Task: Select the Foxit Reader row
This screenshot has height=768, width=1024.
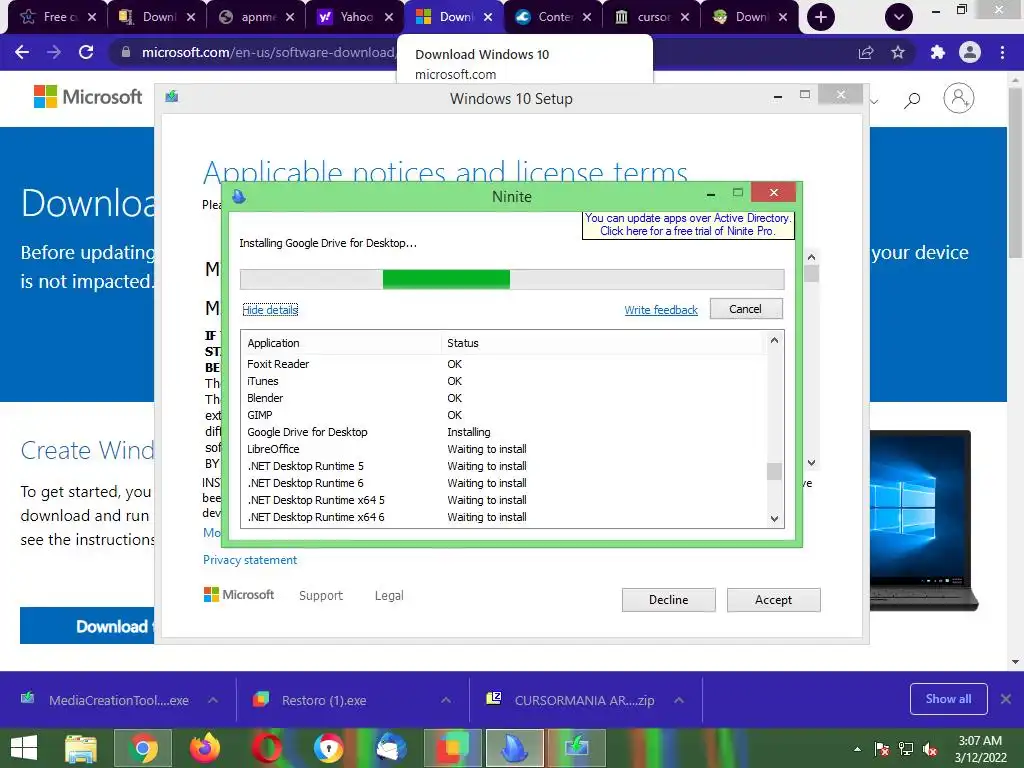Action: pos(503,364)
